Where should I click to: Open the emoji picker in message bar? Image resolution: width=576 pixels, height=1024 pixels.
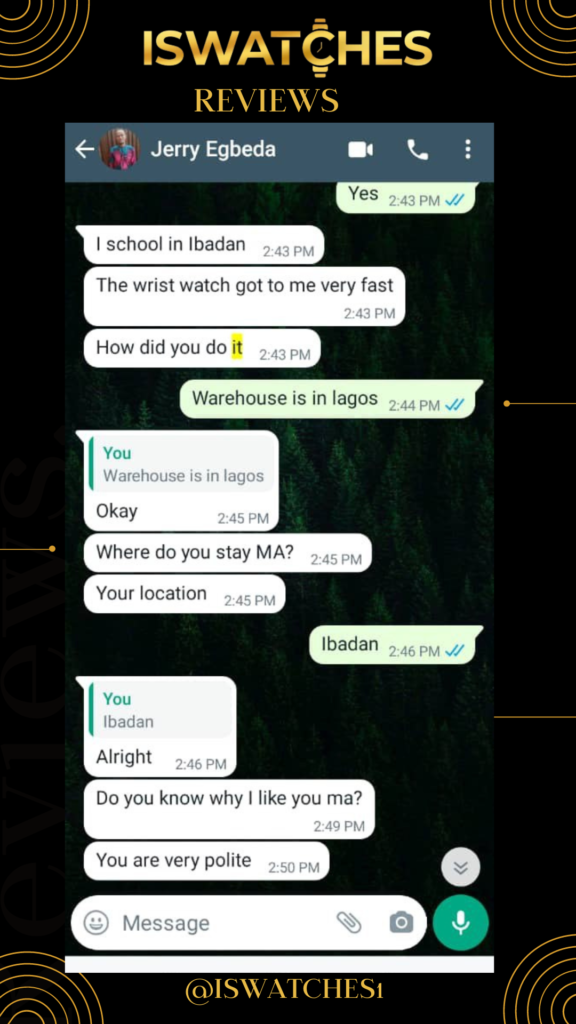(96, 923)
